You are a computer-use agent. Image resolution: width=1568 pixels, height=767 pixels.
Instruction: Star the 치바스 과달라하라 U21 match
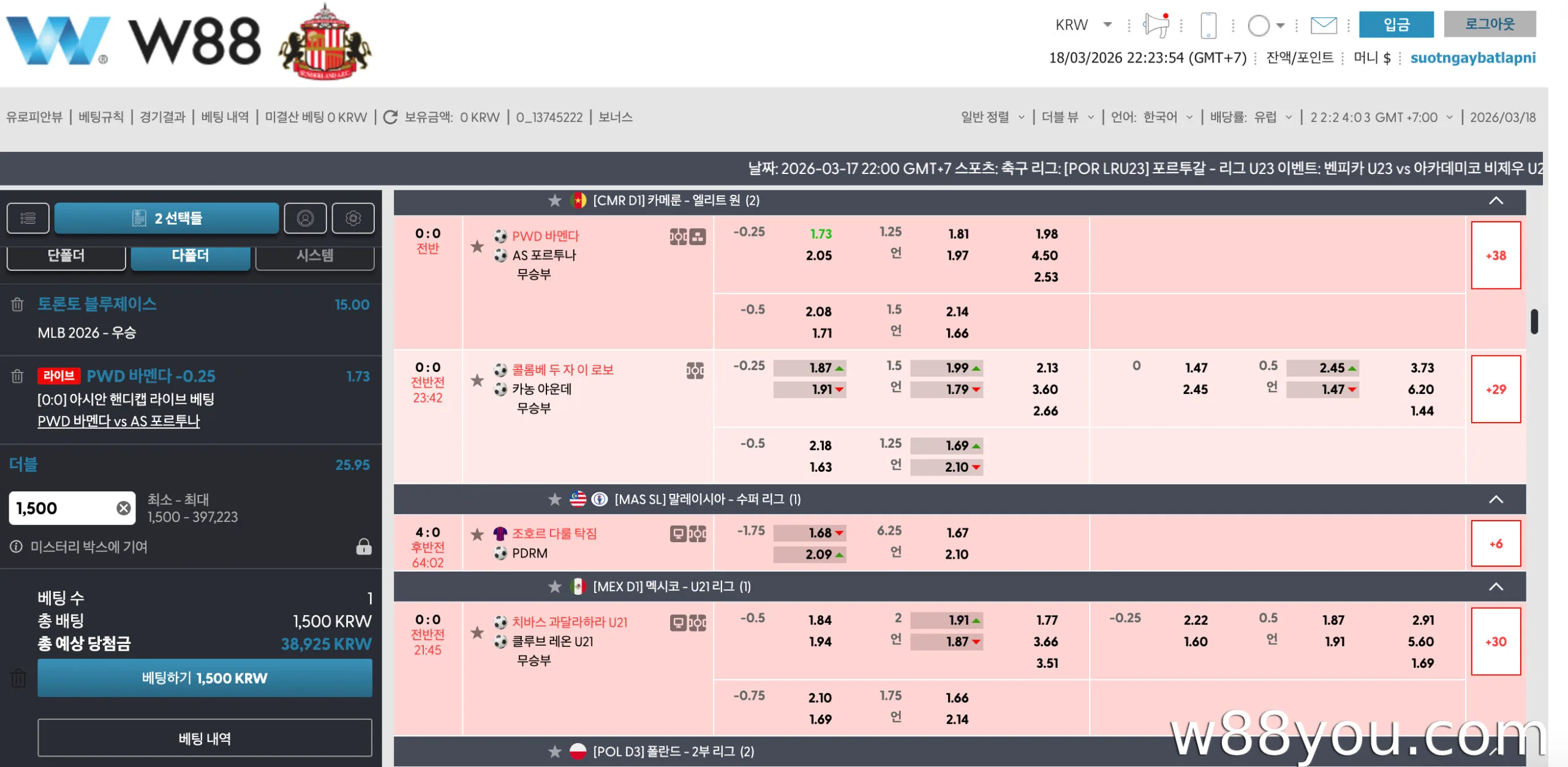tap(478, 632)
